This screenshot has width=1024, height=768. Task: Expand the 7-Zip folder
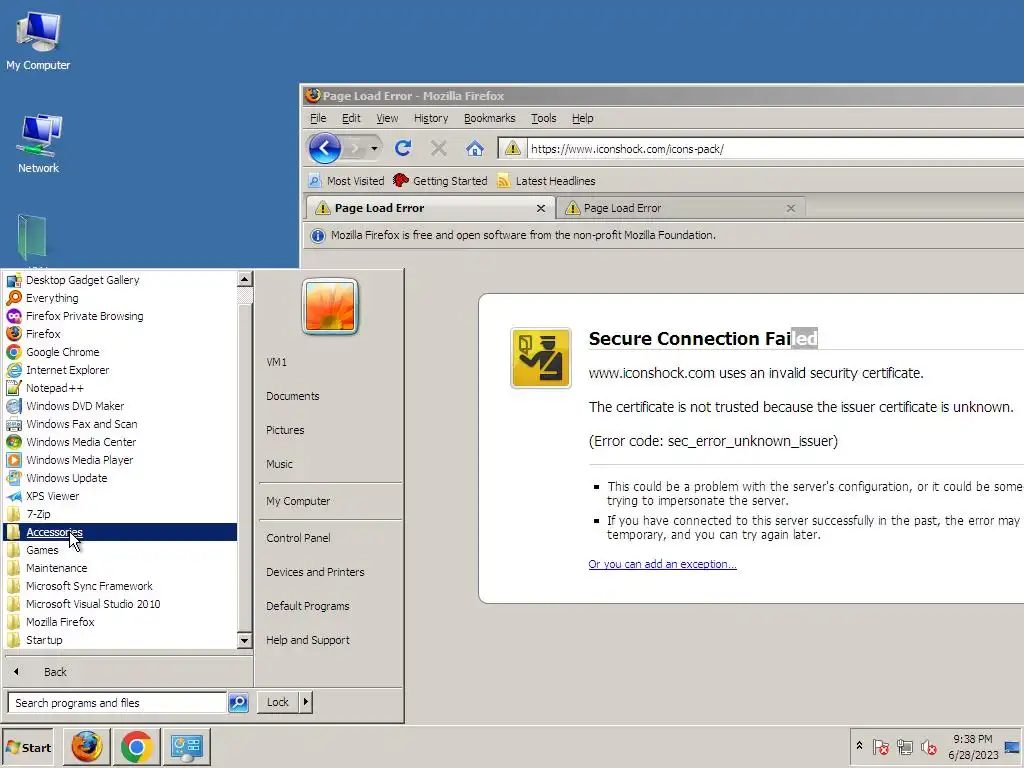click(120, 514)
